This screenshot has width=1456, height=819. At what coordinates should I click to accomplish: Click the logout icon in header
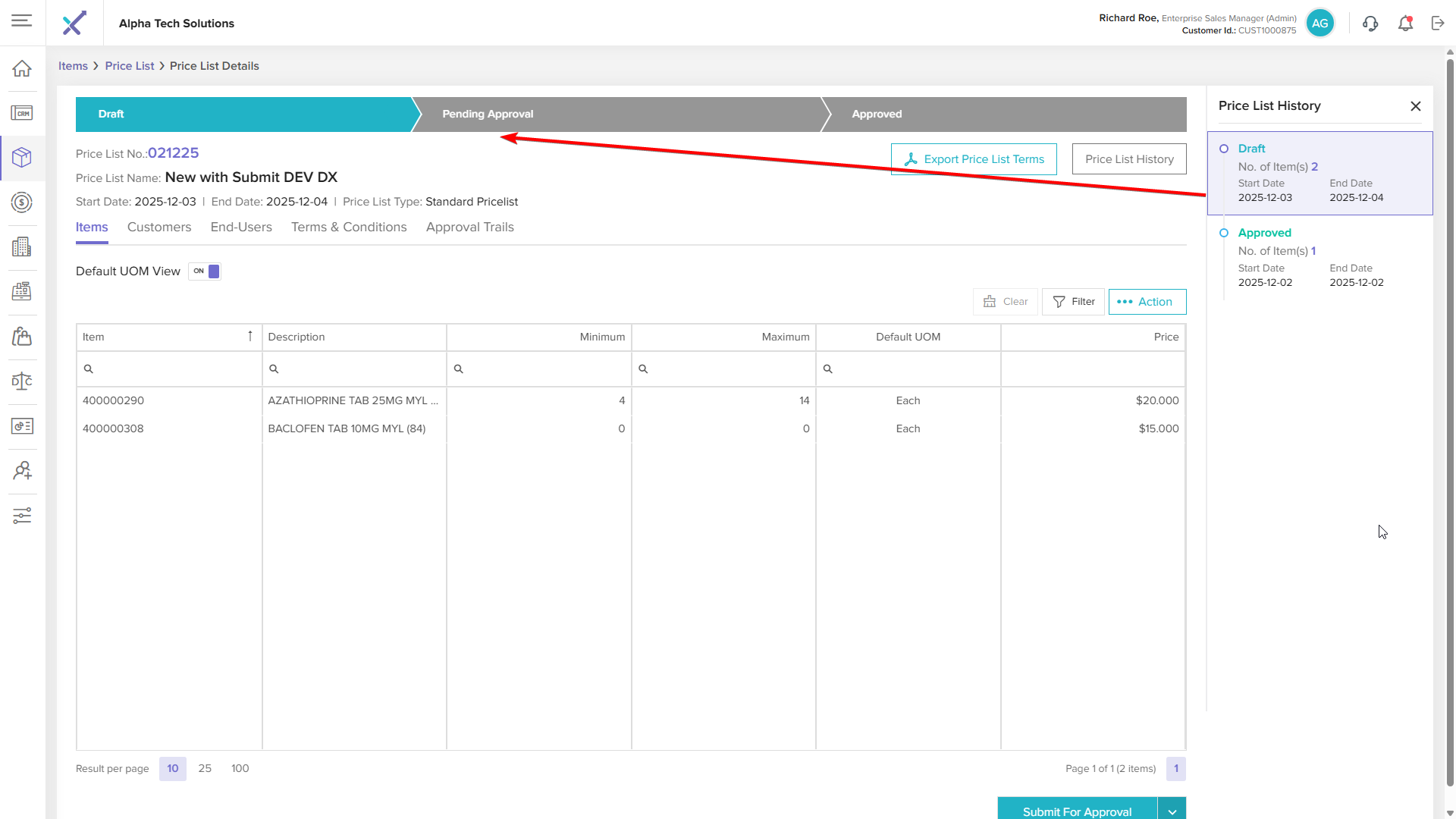[1438, 24]
